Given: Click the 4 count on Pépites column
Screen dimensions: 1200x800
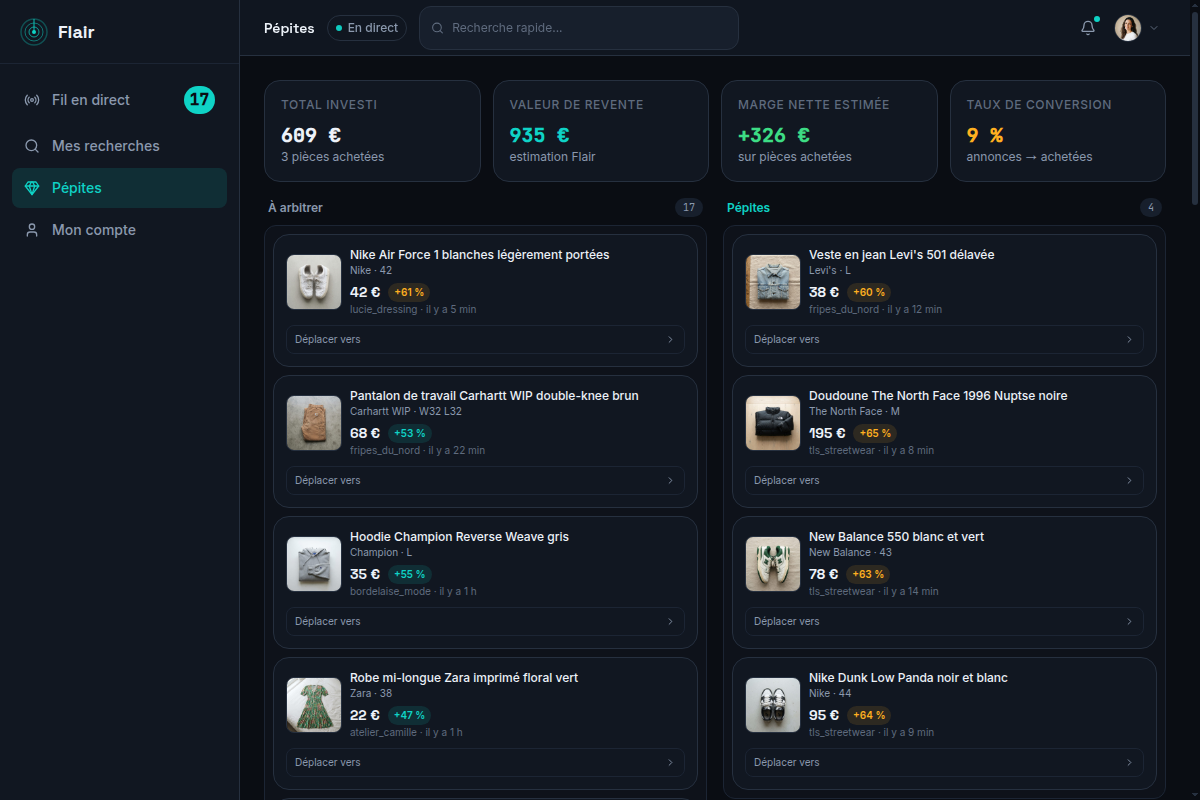Looking at the screenshot, I should [x=1151, y=208].
